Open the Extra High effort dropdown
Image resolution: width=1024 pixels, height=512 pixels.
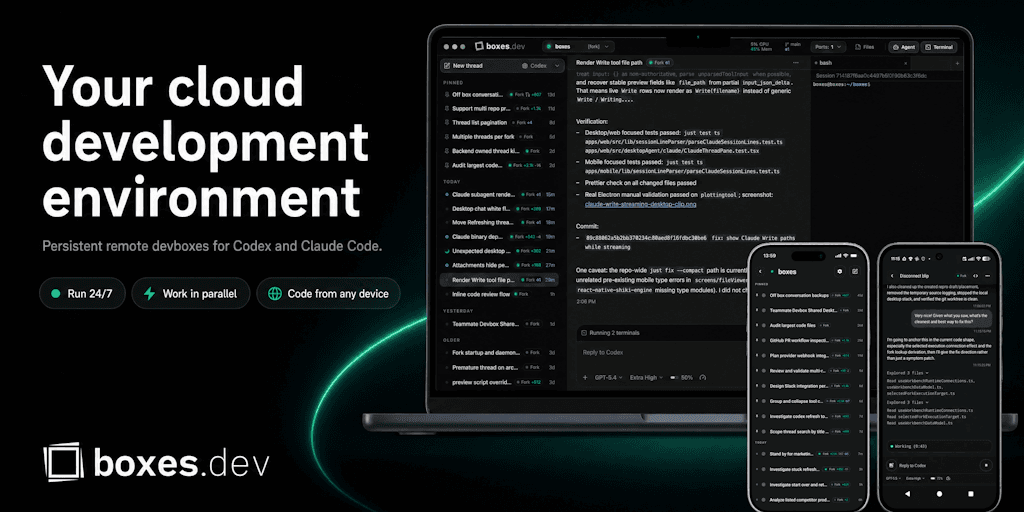coord(647,377)
